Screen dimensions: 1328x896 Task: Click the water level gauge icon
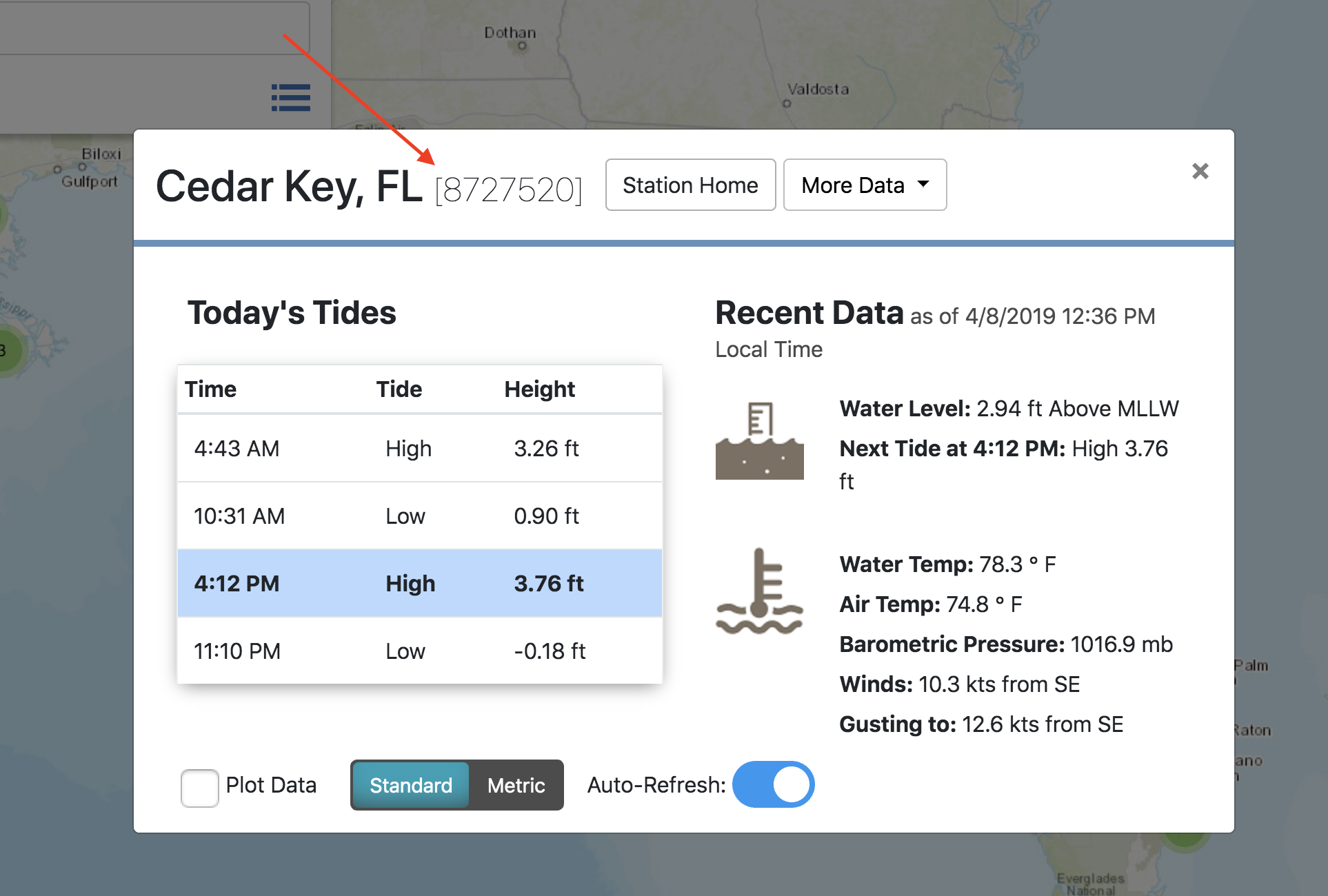759,441
